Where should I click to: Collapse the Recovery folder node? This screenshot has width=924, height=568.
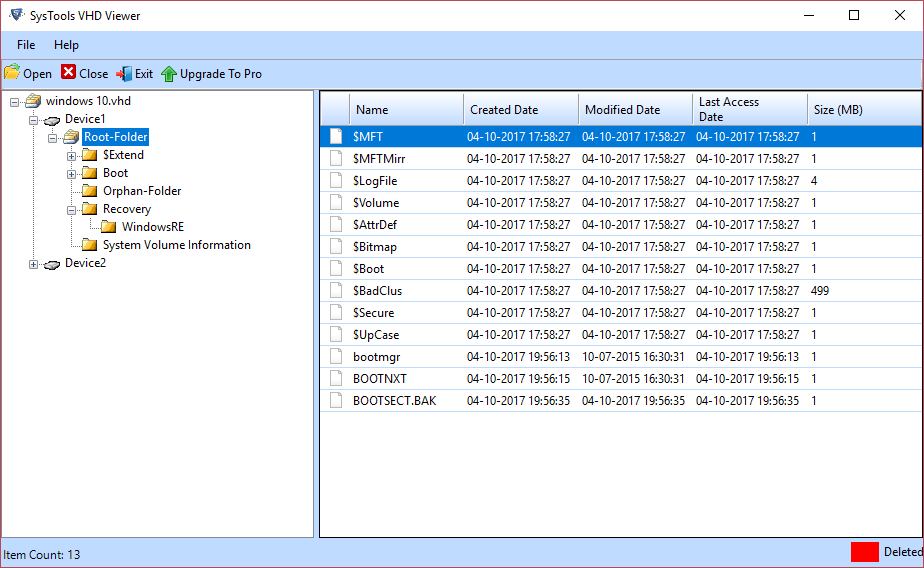point(71,210)
